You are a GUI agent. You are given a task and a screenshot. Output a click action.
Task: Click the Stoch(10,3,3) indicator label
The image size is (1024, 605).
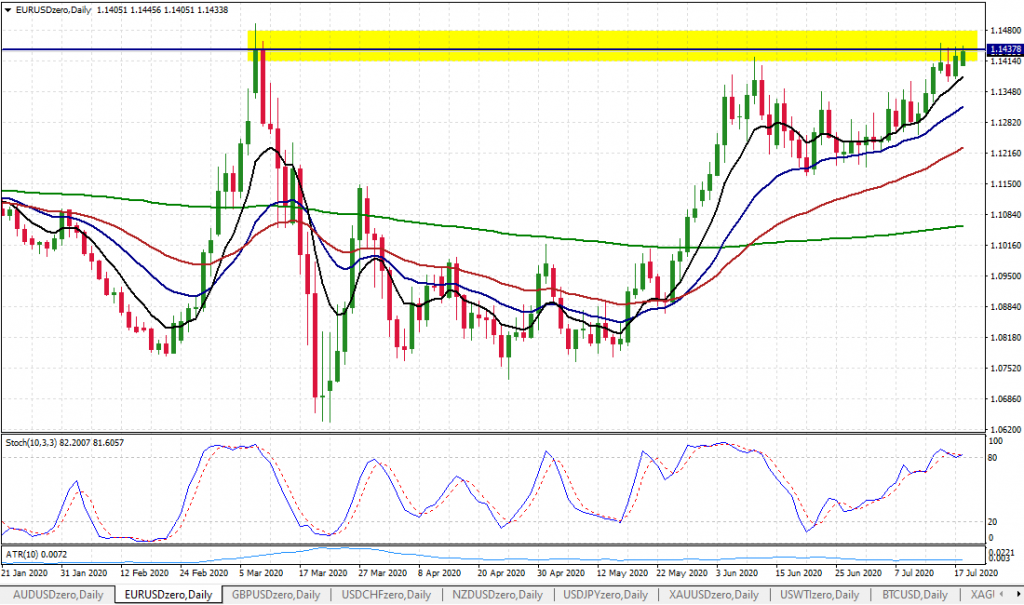tap(31, 441)
